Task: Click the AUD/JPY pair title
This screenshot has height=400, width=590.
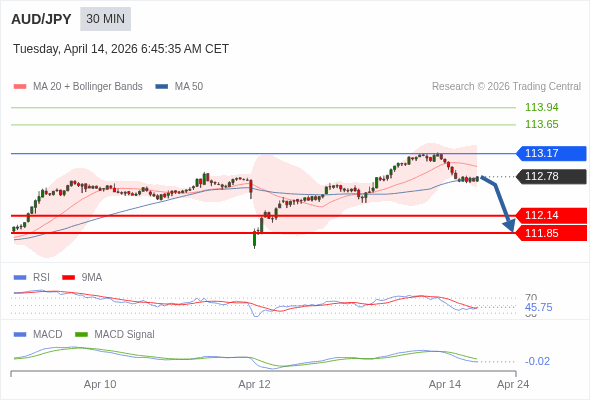Action: [x=41, y=19]
